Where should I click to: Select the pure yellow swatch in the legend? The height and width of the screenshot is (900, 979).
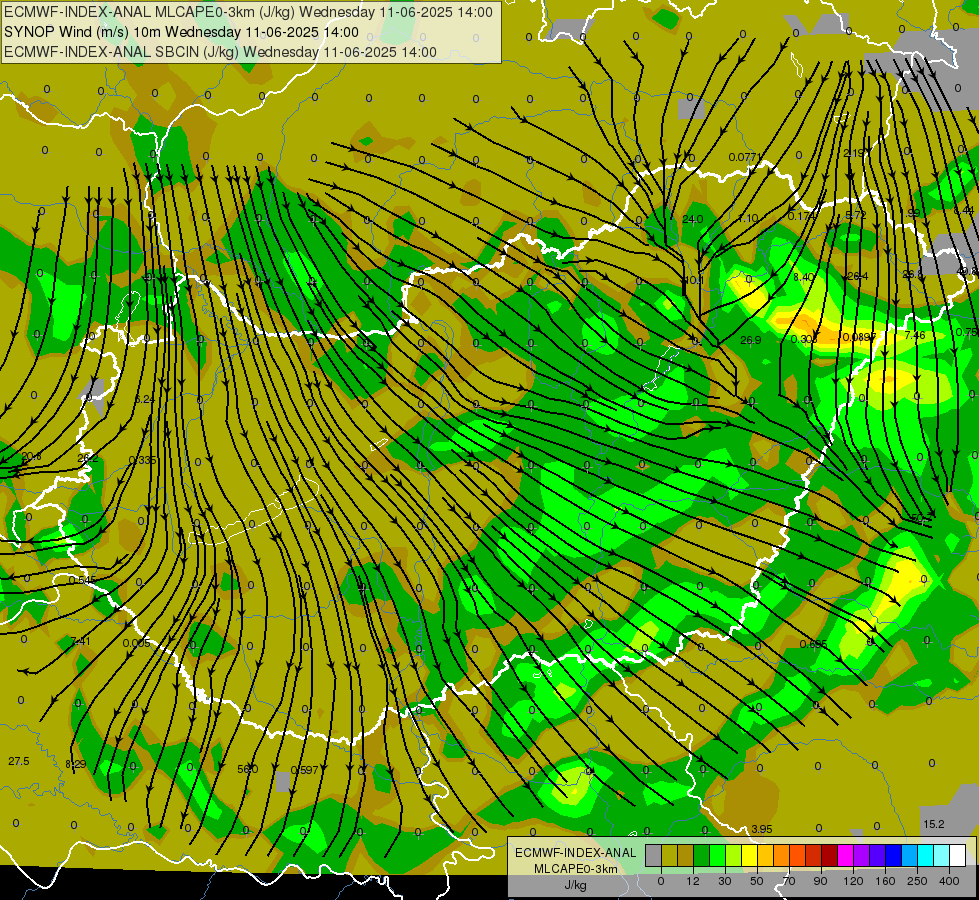tap(749, 855)
